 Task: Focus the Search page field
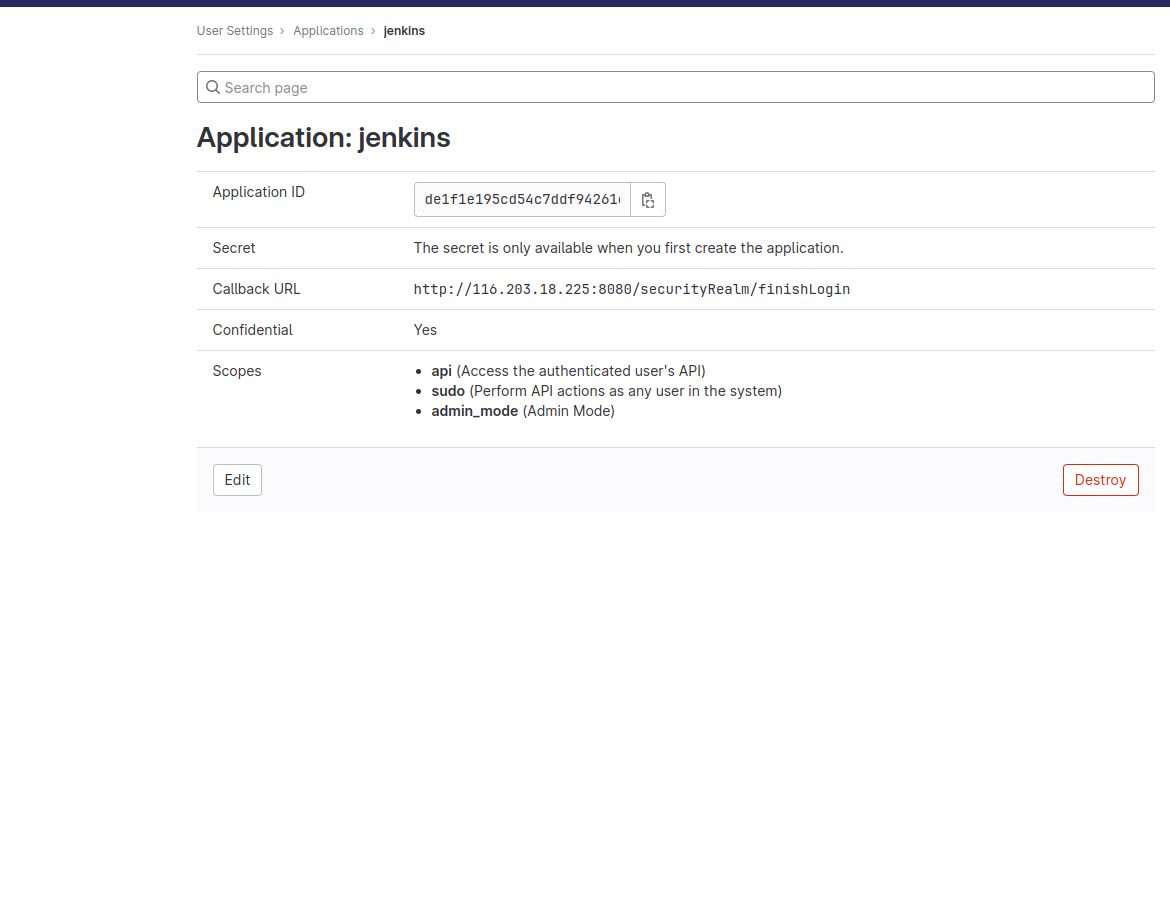click(x=675, y=87)
